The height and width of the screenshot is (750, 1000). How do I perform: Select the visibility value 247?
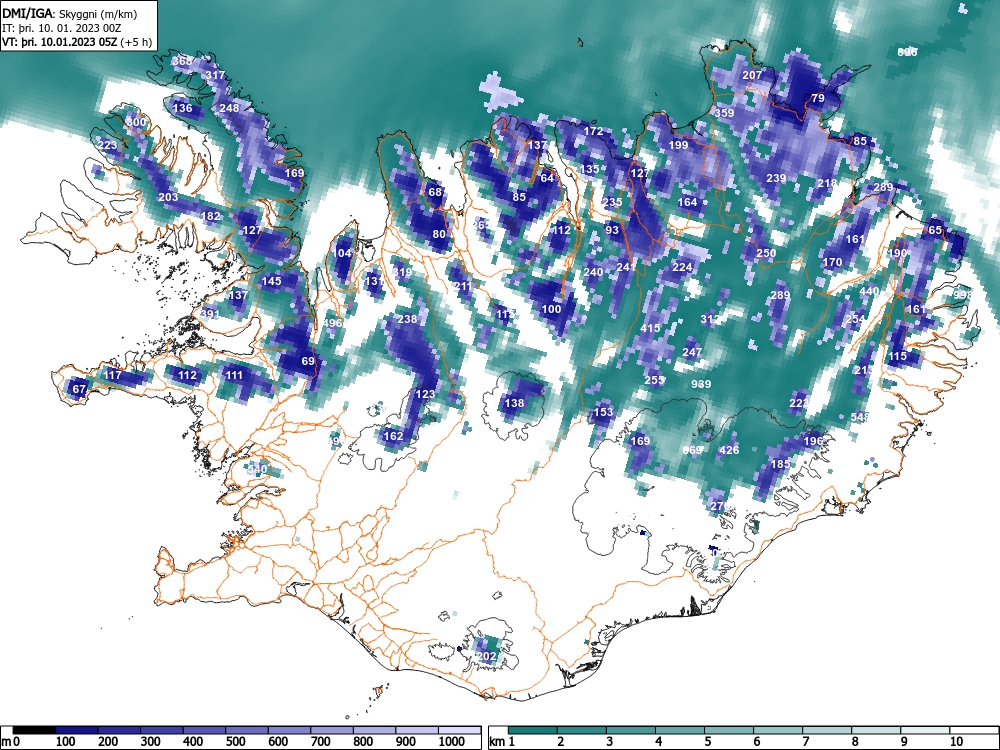point(692,351)
